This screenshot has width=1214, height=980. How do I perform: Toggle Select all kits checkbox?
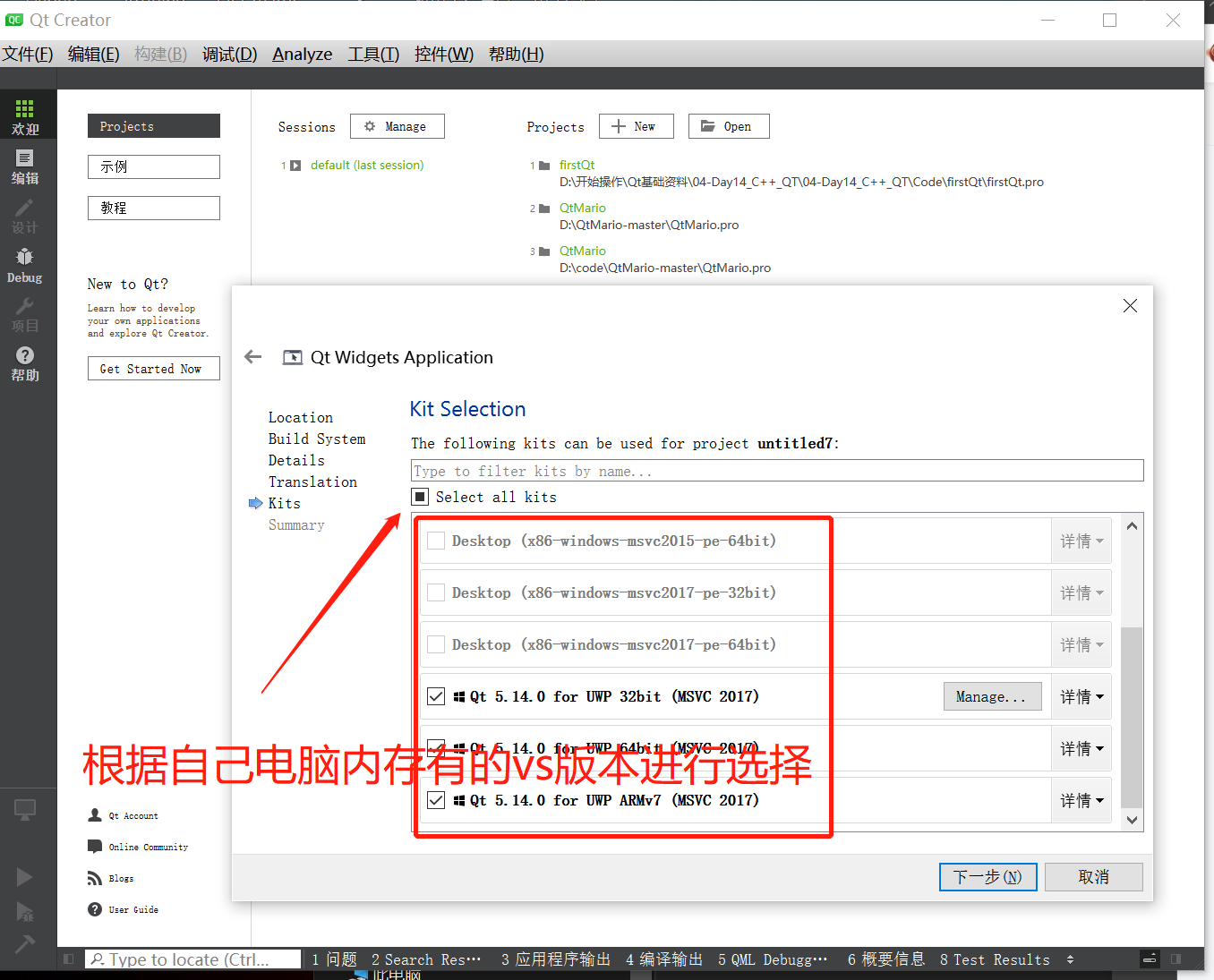pos(420,497)
